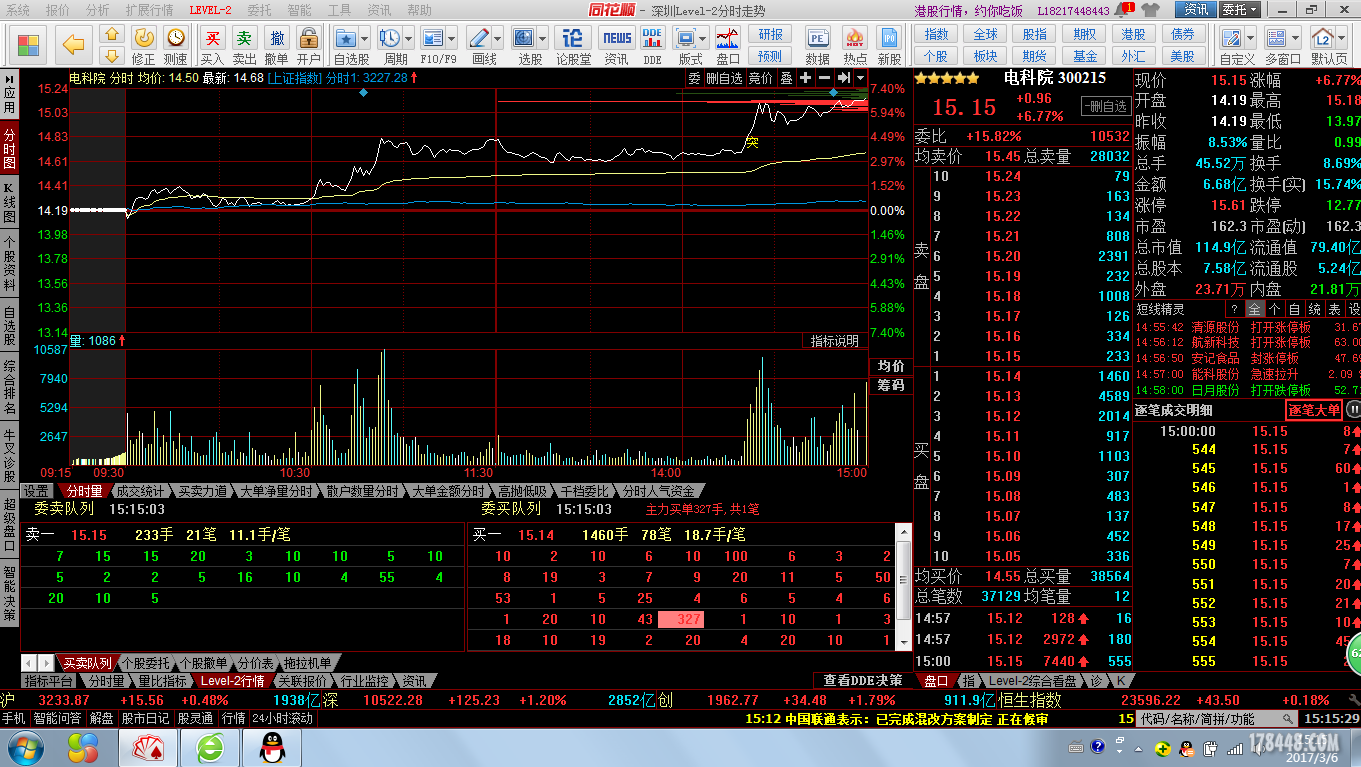
Task: Click the DDE toolbar icon
Action: coord(652,45)
